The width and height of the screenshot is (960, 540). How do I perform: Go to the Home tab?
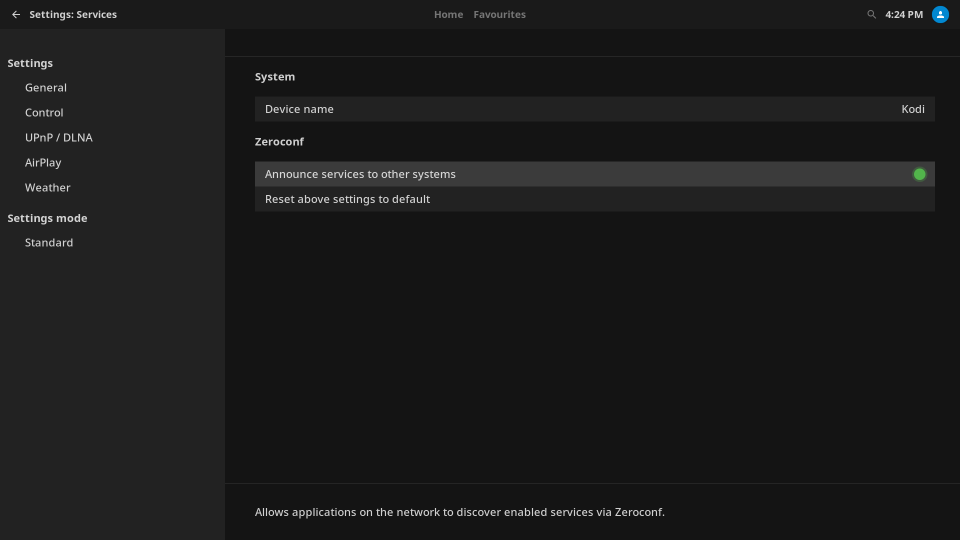coord(448,15)
